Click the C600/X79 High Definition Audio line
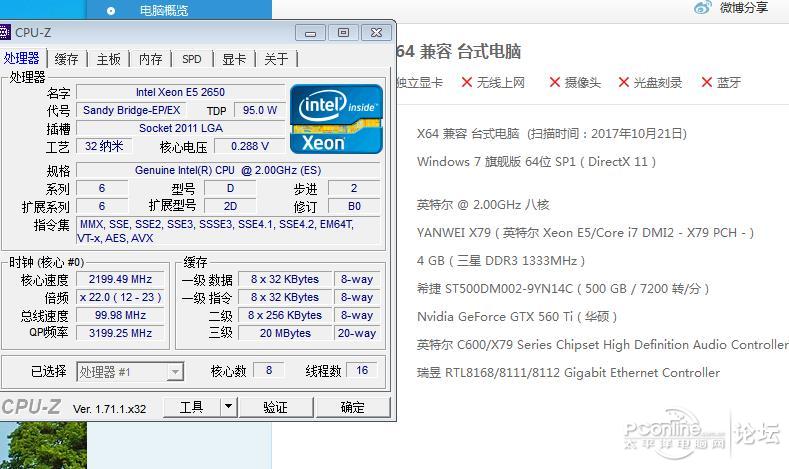The height and width of the screenshot is (469, 789). [x=603, y=345]
